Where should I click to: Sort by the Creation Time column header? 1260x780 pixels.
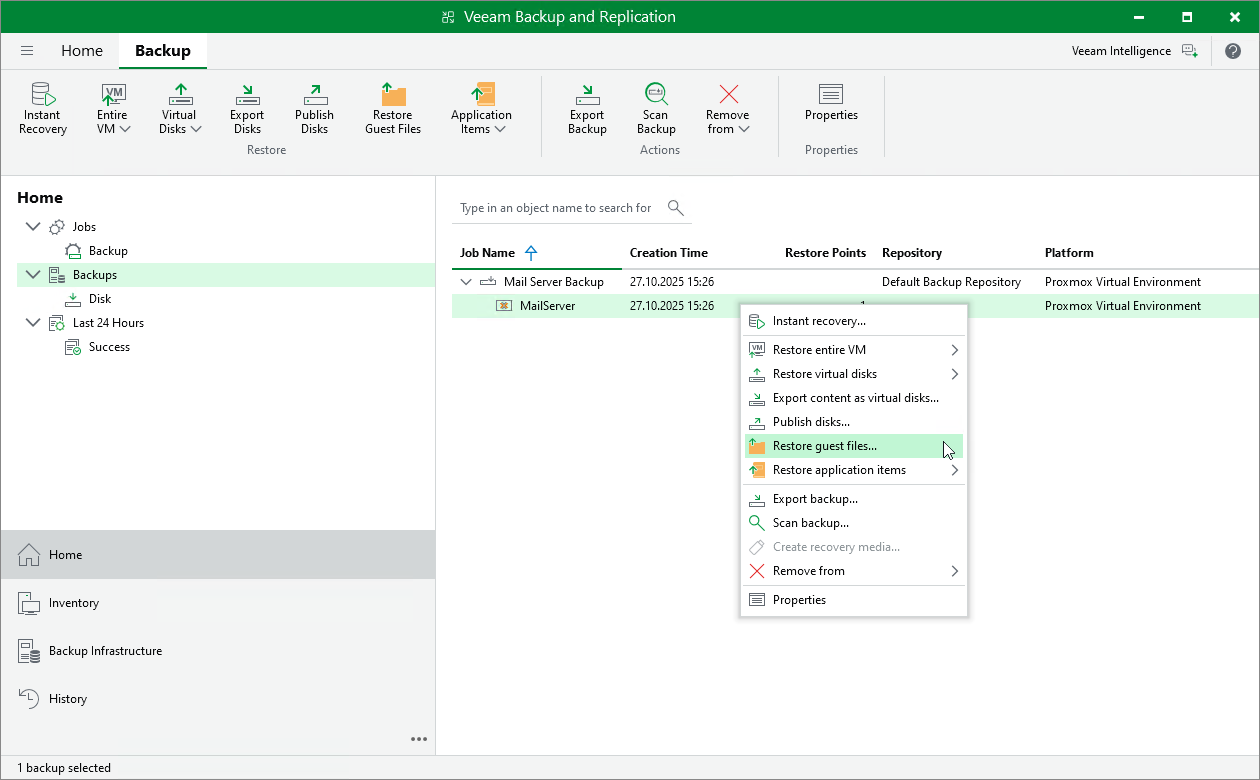coord(669,253)
